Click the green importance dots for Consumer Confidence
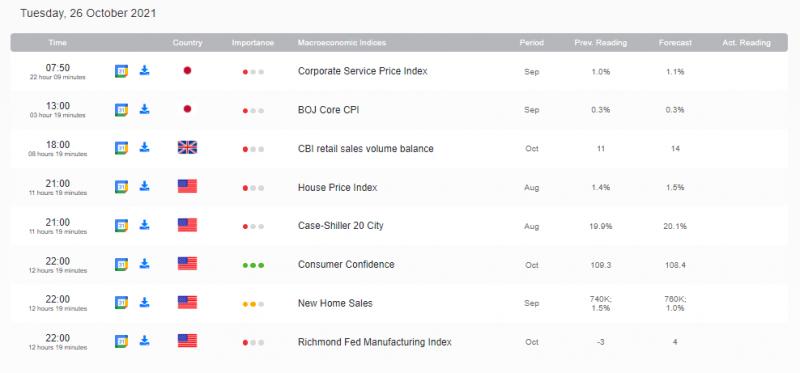This screenshot has width=800, height=373. coord(253,265)
